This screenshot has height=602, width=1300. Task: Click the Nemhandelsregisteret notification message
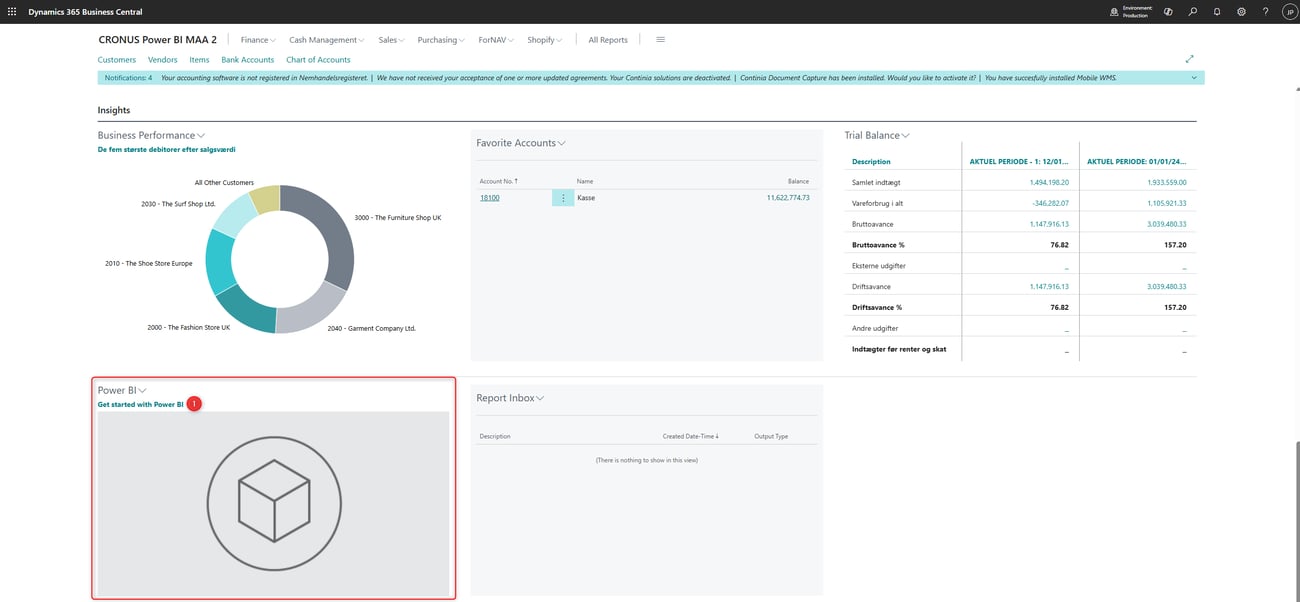[265, 77]
